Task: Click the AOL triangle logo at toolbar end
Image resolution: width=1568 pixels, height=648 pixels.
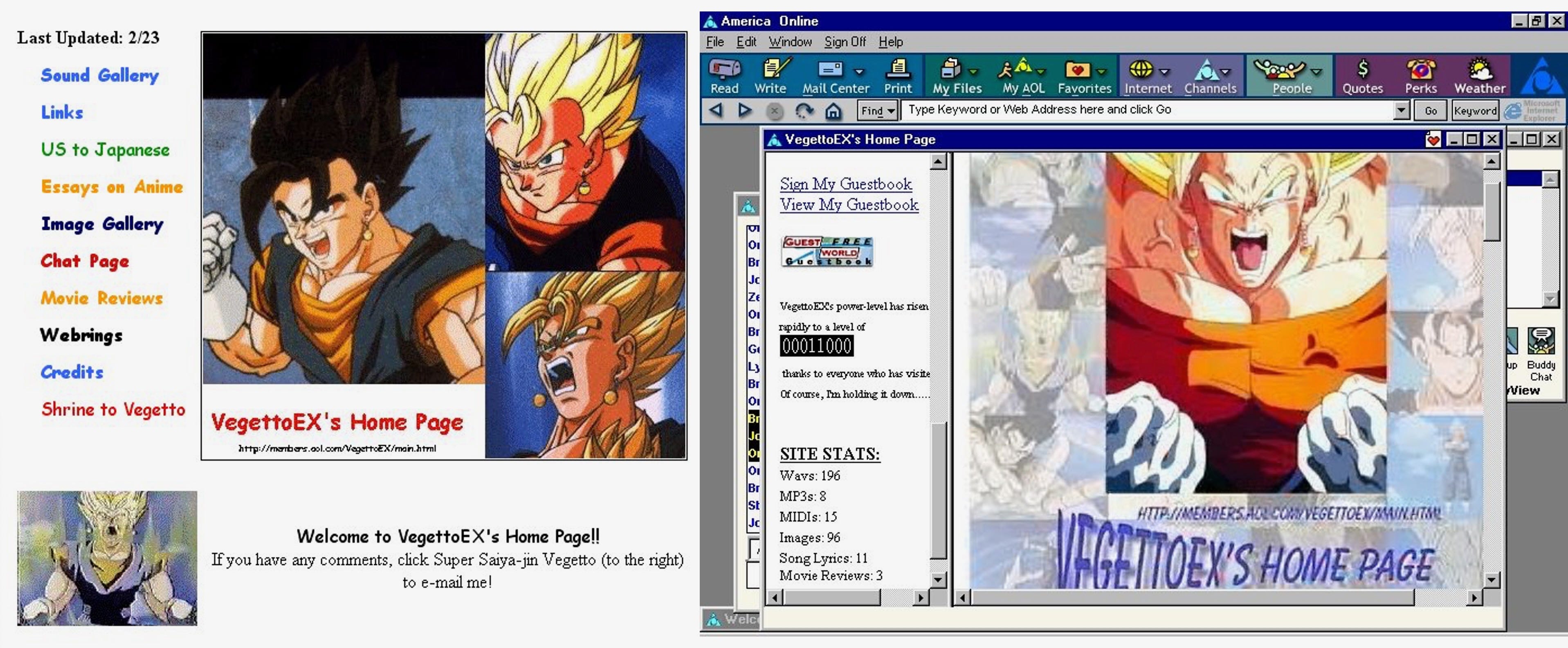Action: tap(1542, 76)
